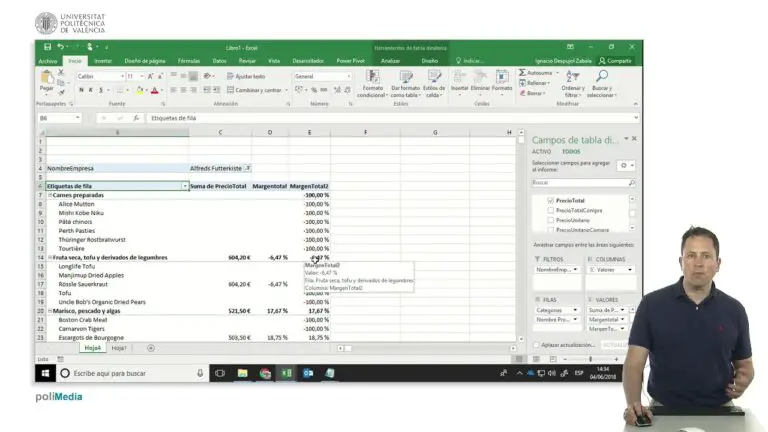Open Suma de P... value field dropdown
Viewport: 768px width, 432px height.
pos(622,310)
